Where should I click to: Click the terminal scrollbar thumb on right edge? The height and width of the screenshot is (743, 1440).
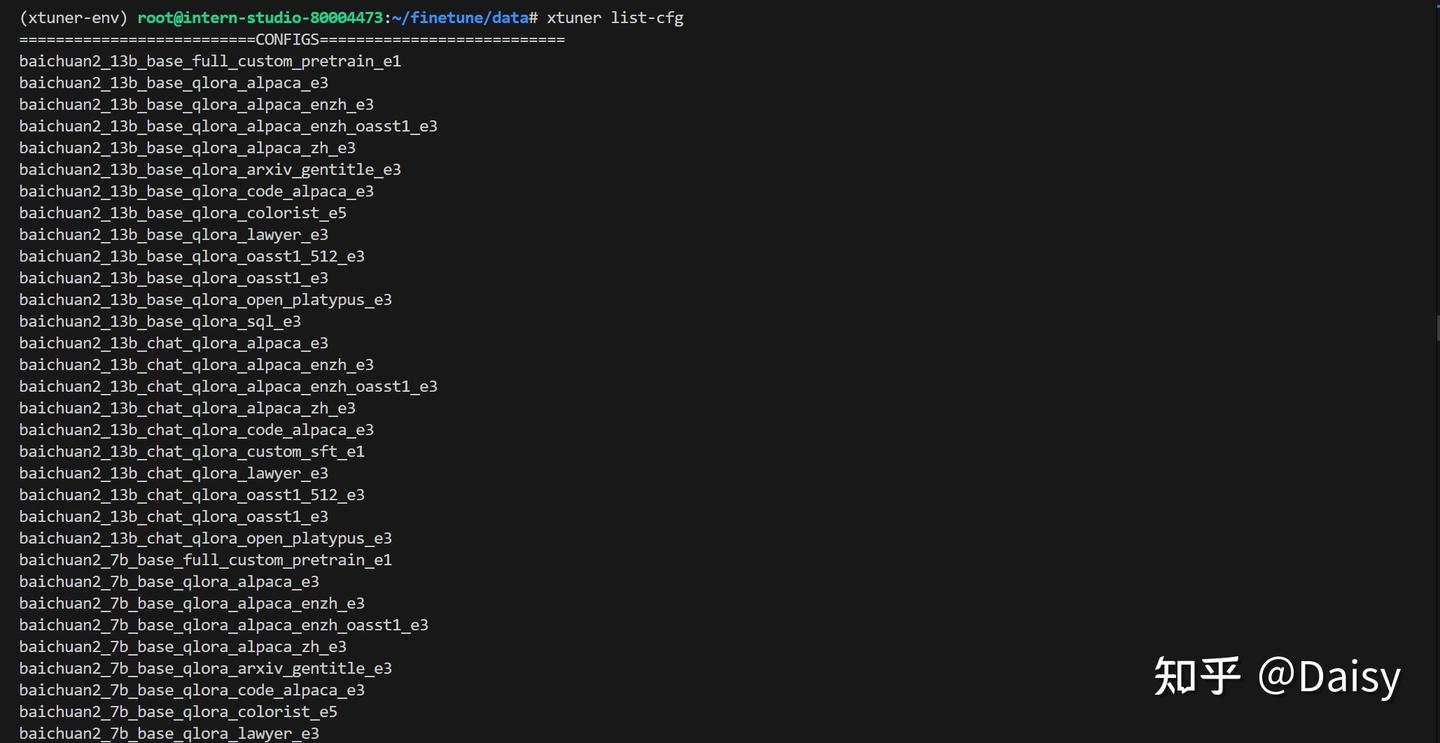(1437, 329)
